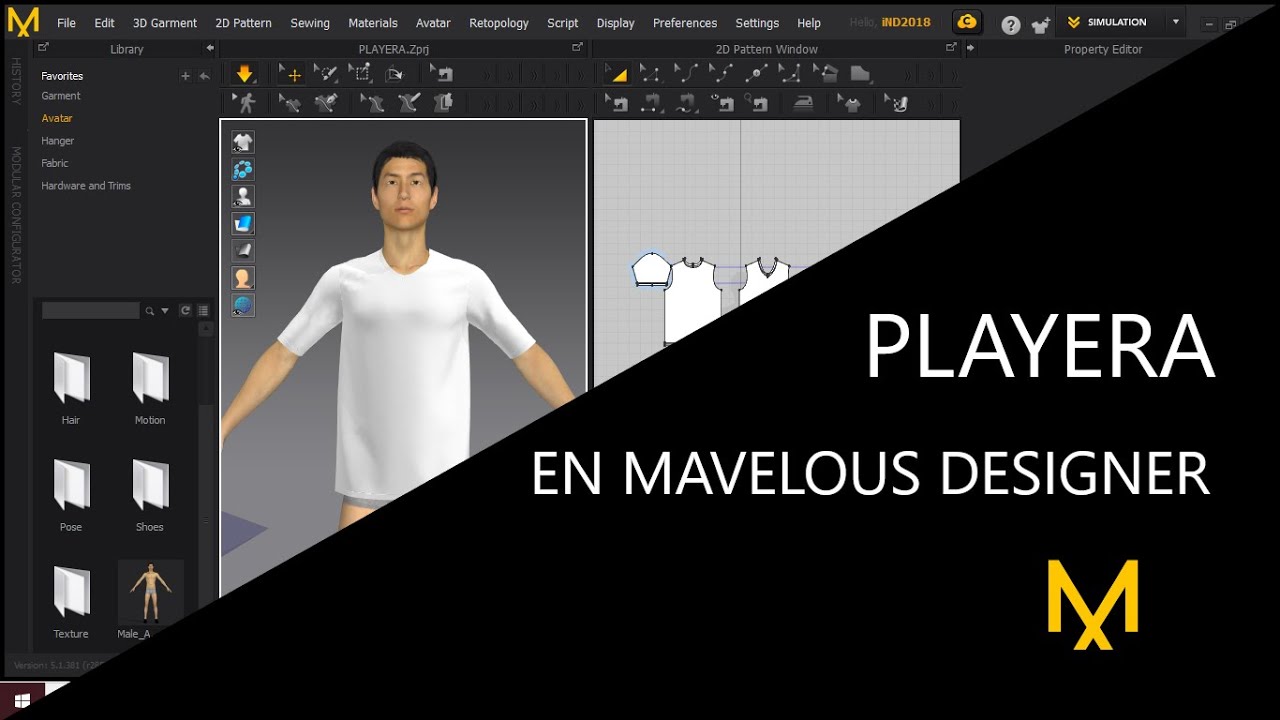This screenshot has height=720, width=1280.
Task: Click the Show Sewing eye-machine icon
Action: [721, 102]
